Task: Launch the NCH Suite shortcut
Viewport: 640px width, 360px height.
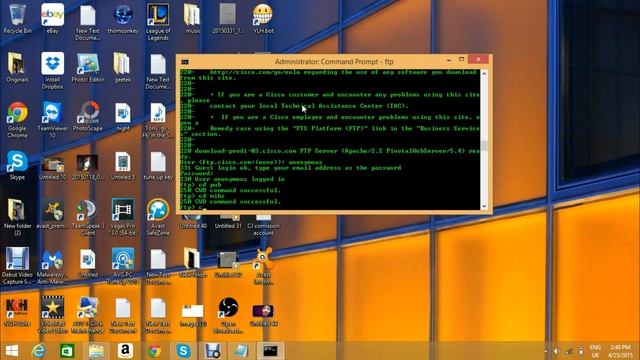Action: pyautogui.click(x=17, y=312)
